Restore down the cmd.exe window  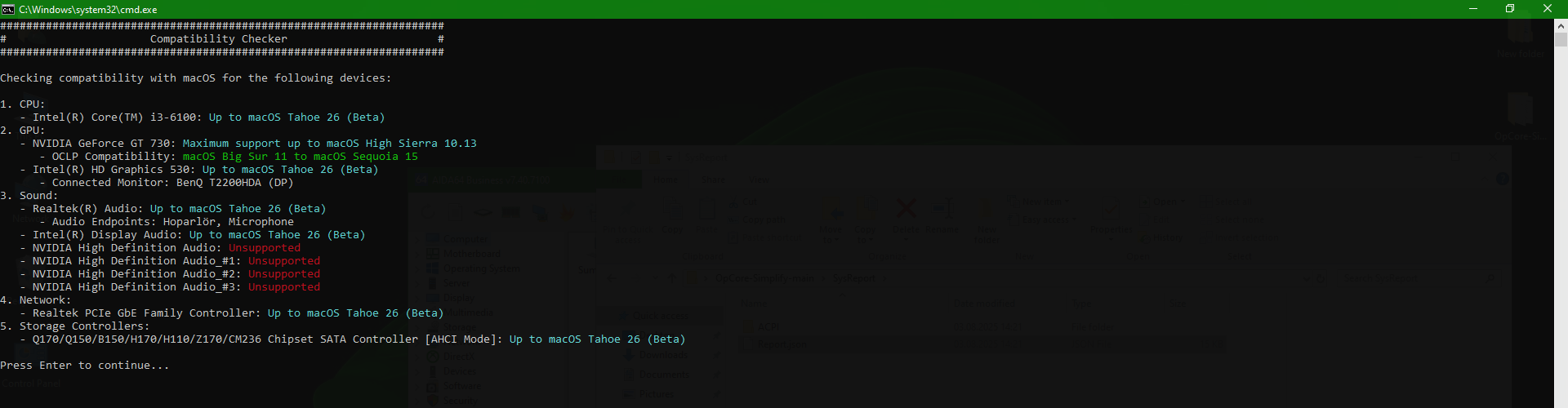pos(1510,9)
